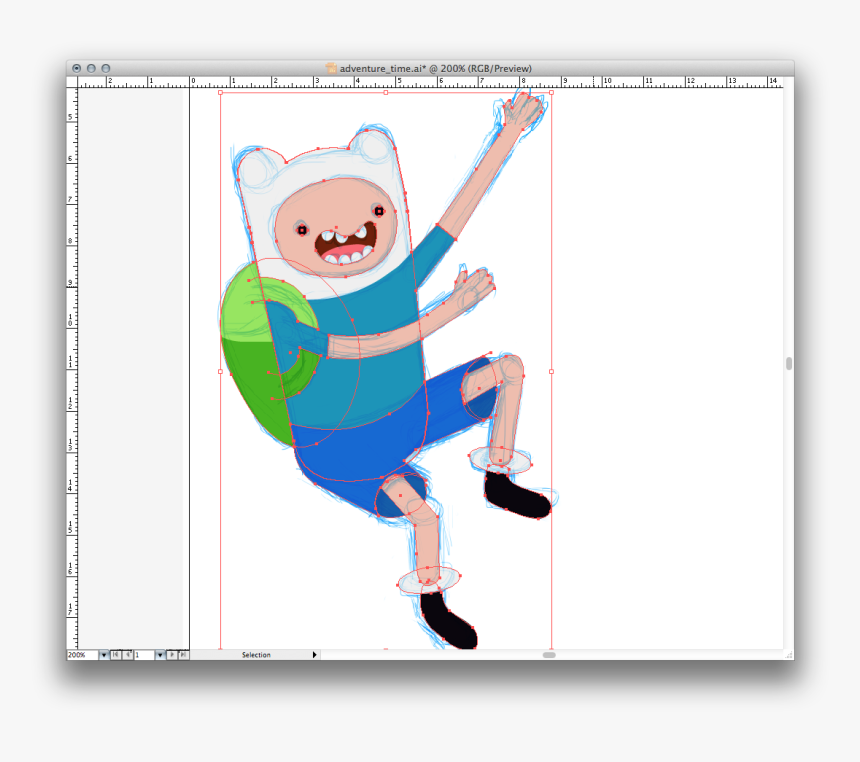860x762 pixels.
Task: Select the character's open mouth shape
Action: (x=346, y=243)
